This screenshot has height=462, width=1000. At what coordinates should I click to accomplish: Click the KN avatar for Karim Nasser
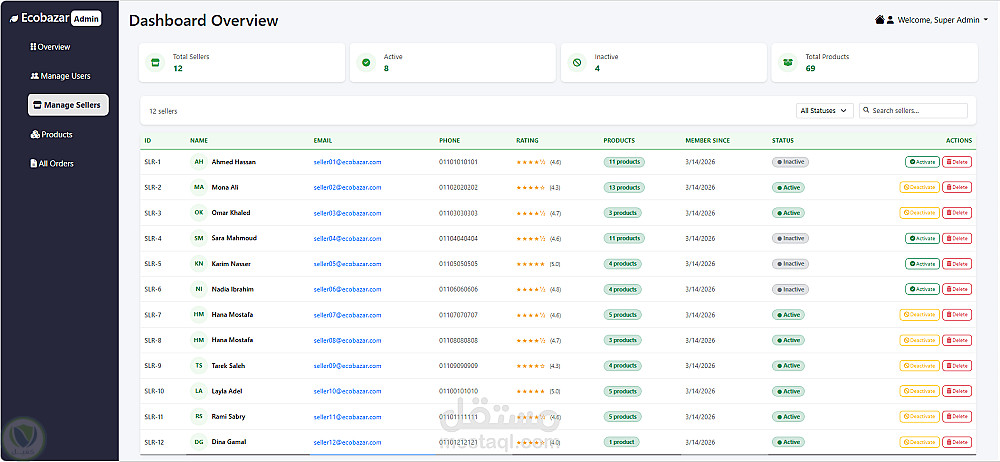pos(199,264)
